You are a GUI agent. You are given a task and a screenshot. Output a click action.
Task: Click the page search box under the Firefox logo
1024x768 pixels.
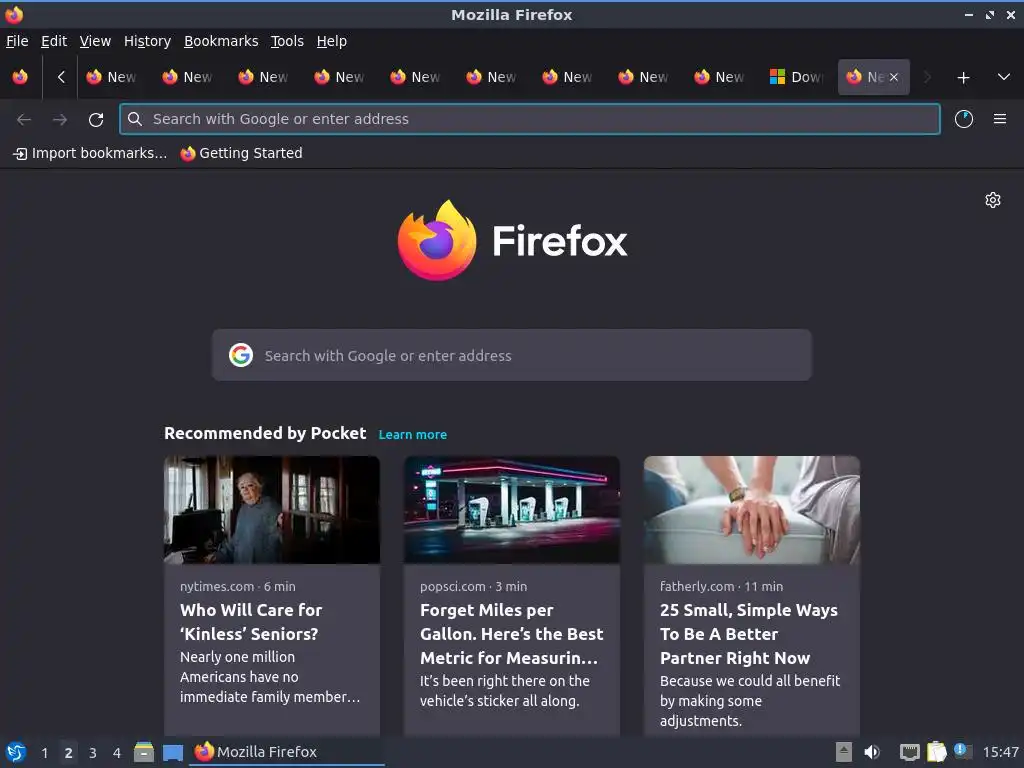coord(511,355)
